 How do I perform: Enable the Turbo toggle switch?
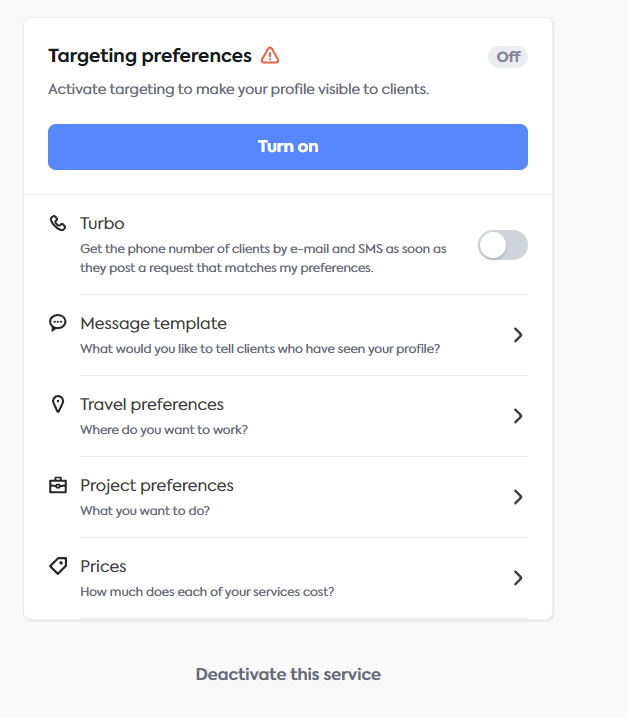click(x=502, y=245)
